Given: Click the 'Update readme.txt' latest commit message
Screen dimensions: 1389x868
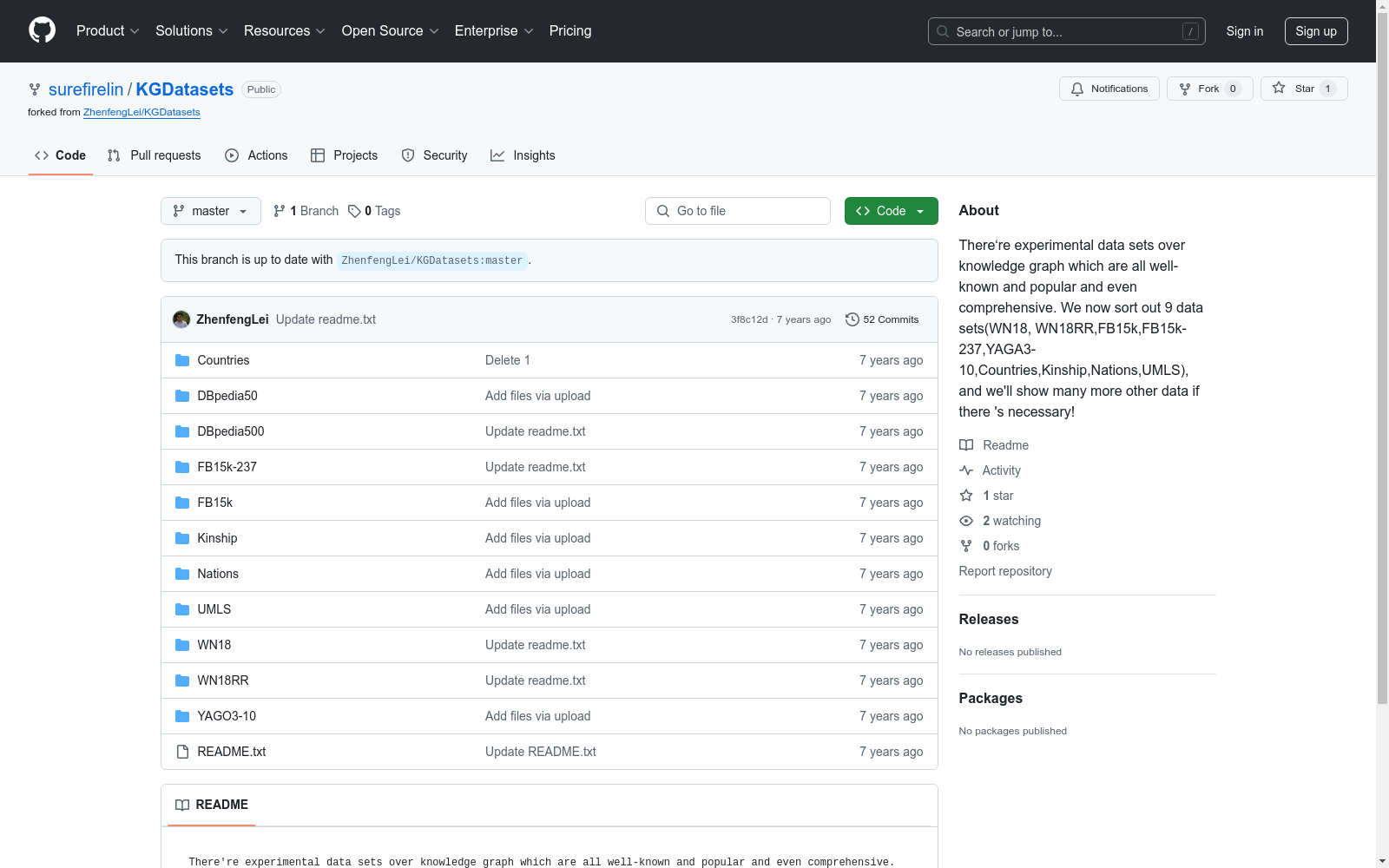Looking at the screenshot, I should tap(326, 319).
